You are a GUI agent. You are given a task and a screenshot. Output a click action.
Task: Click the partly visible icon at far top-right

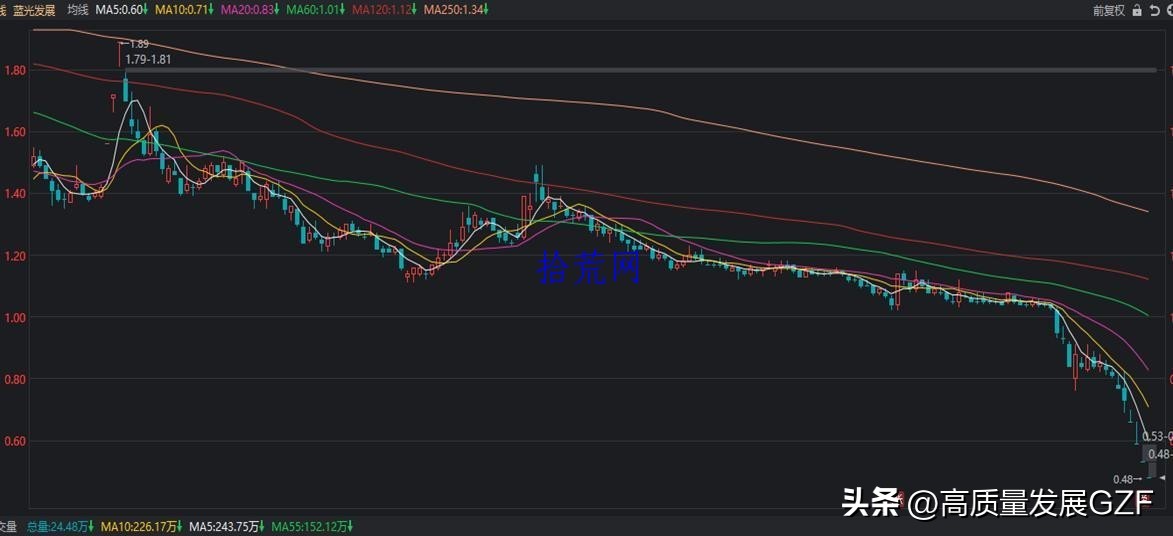click(1168, 10)
